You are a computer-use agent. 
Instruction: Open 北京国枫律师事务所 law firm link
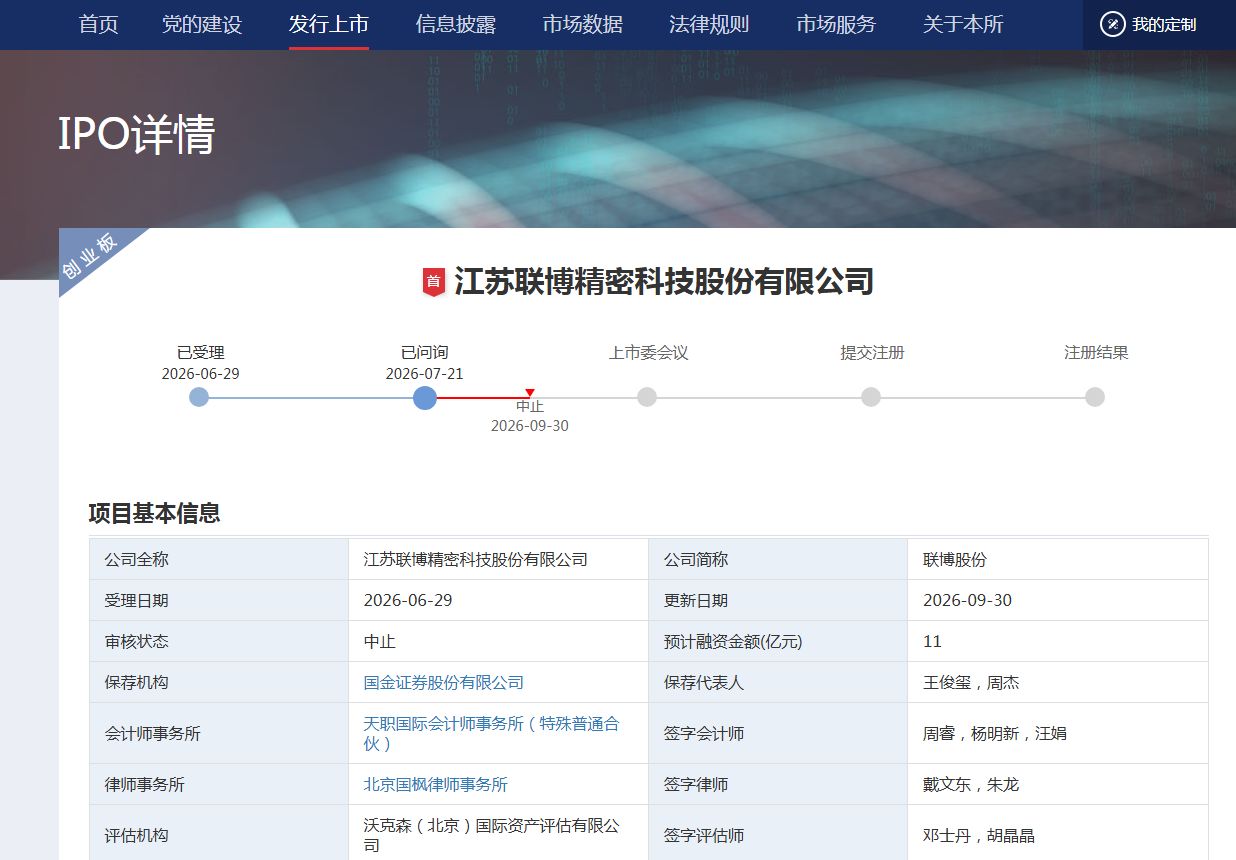436,785
